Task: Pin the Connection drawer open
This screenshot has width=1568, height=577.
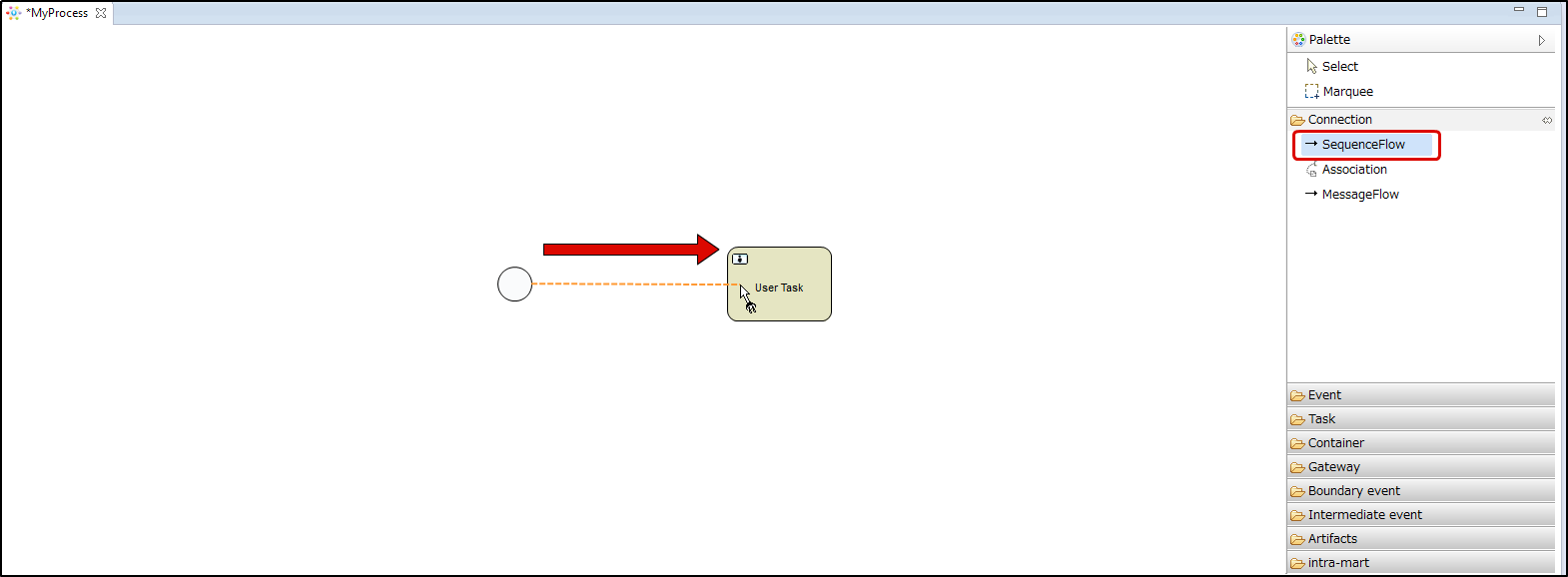Action: 1547,120
